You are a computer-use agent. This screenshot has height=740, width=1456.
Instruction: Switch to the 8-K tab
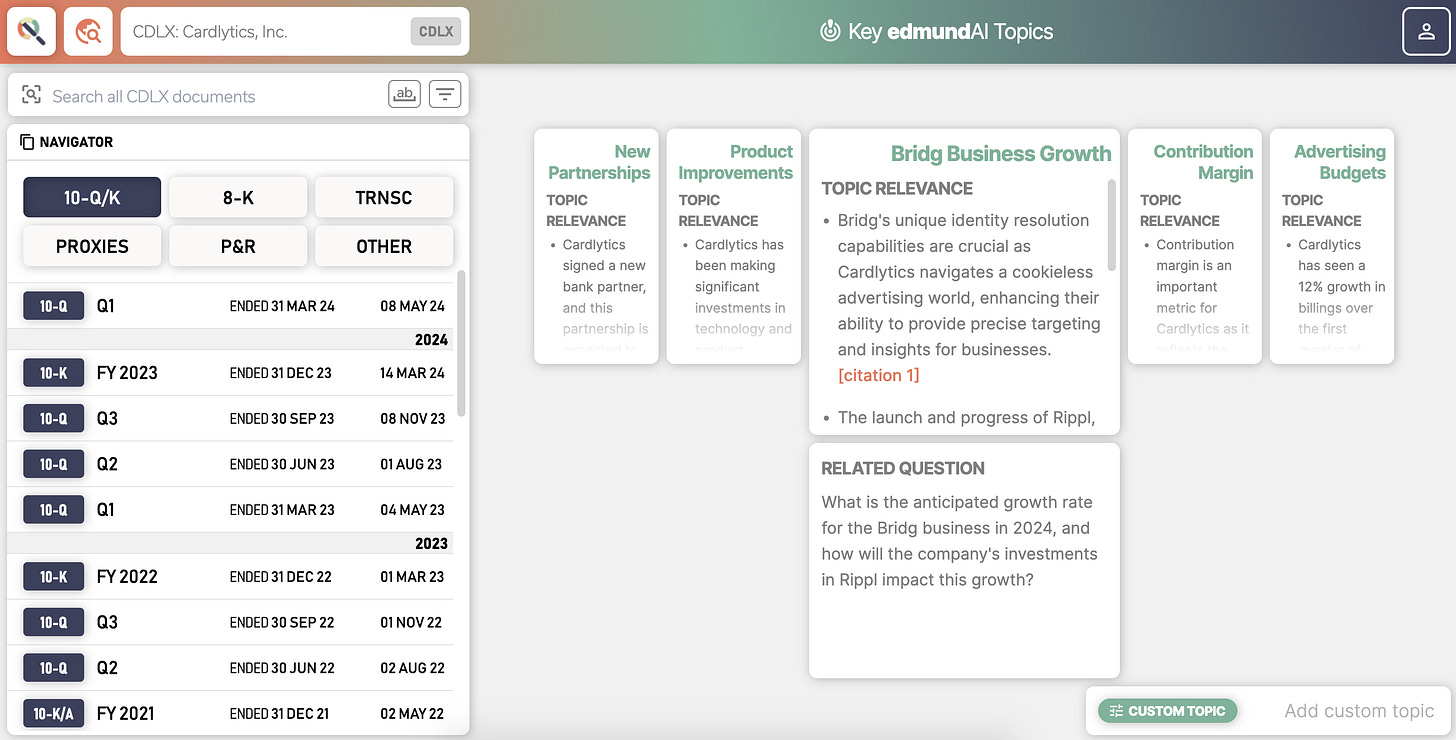click(x=238, y=197)
